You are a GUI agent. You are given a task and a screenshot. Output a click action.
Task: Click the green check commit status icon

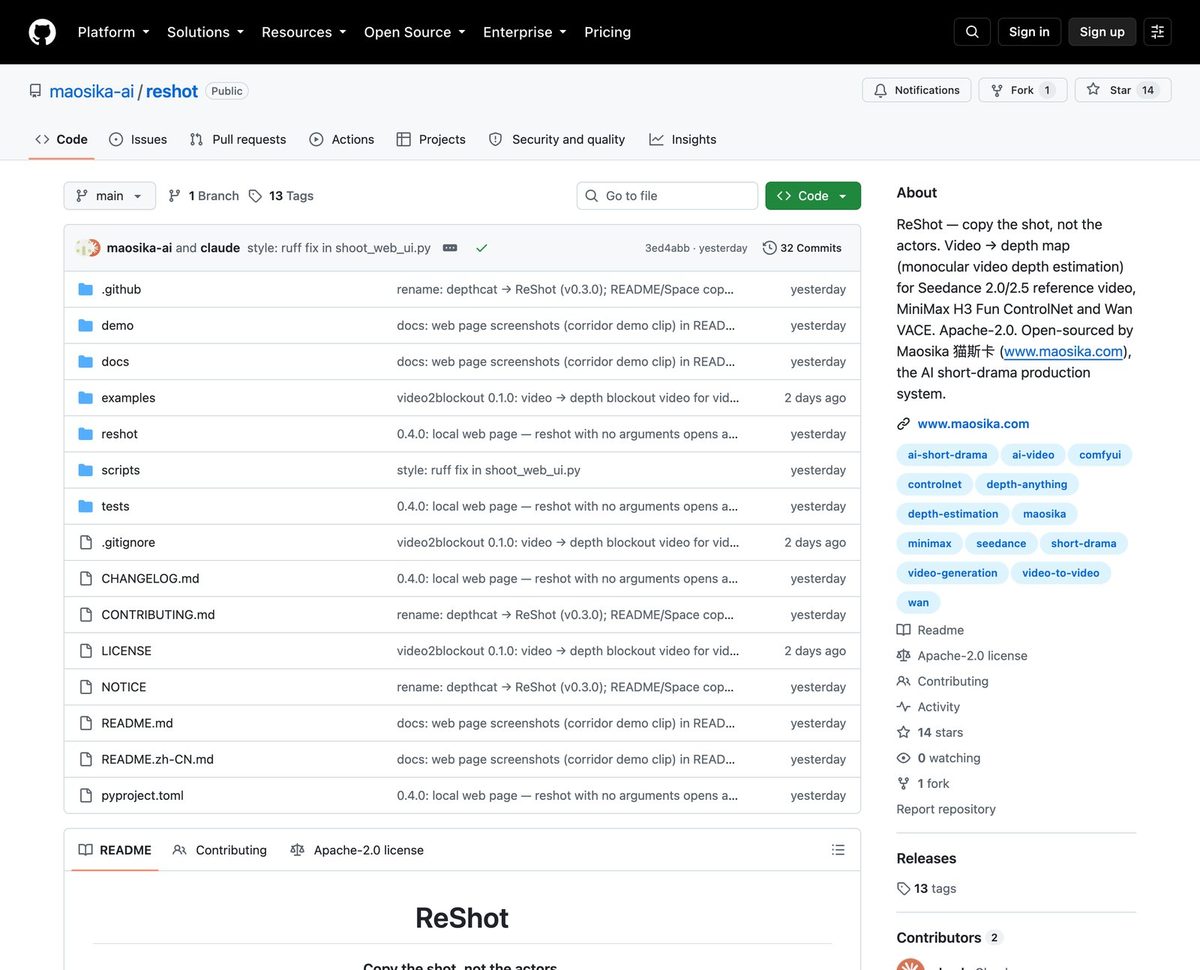[482, 248]
